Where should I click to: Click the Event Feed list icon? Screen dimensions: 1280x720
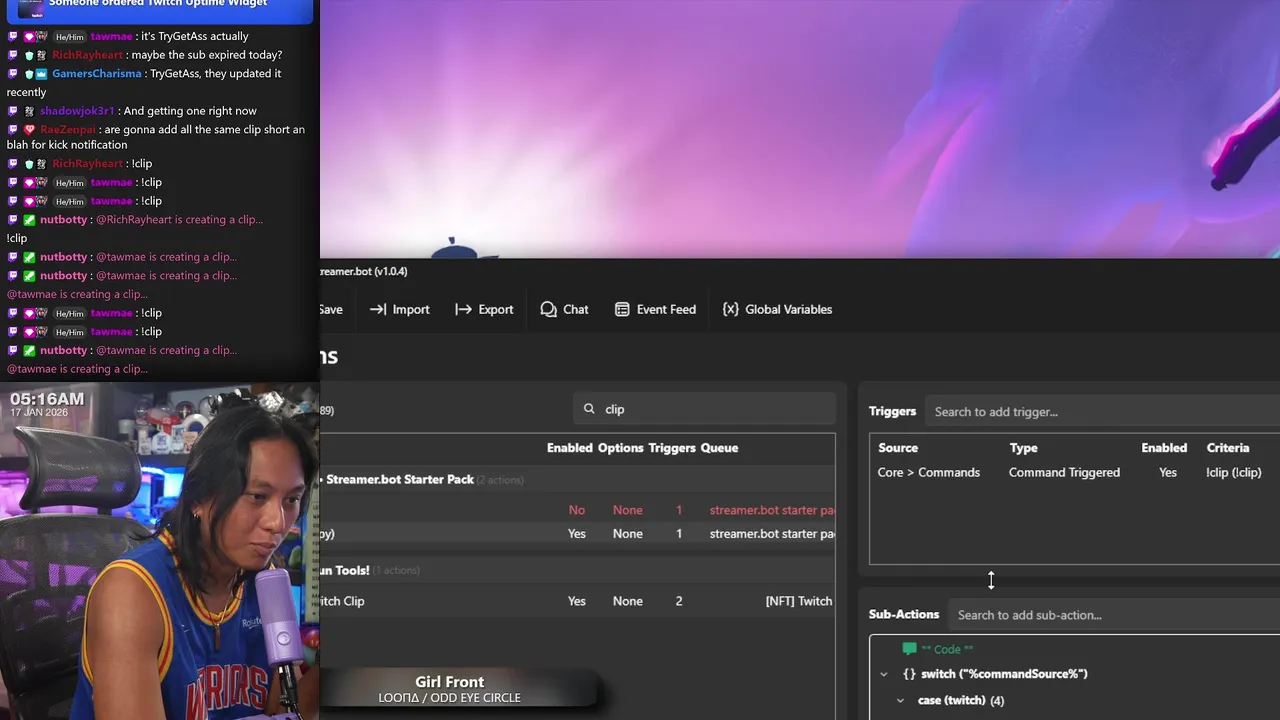pos(622,310)
